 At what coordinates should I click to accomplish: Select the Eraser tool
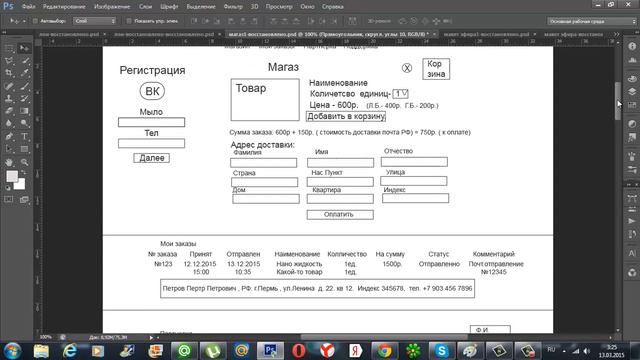coord(9,111)
